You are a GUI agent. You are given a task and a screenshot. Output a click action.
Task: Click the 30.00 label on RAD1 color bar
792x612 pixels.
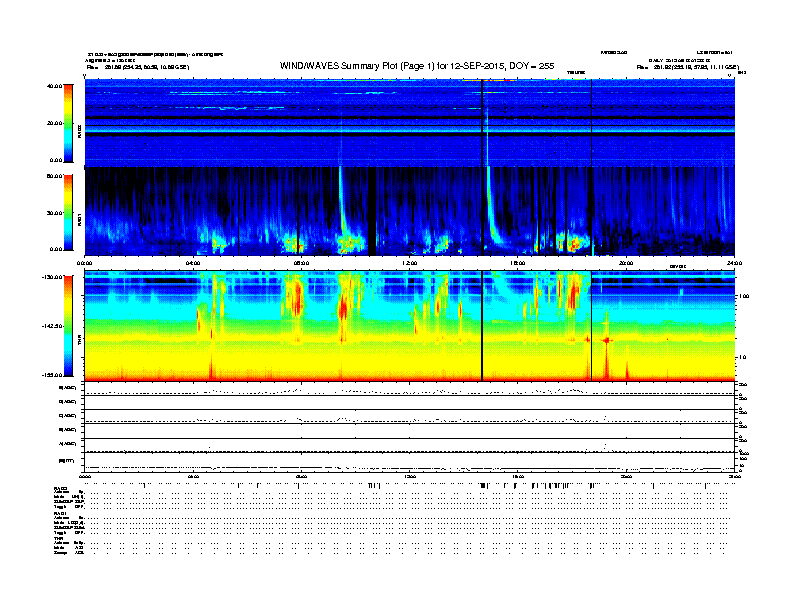click(x=54, y=213)
